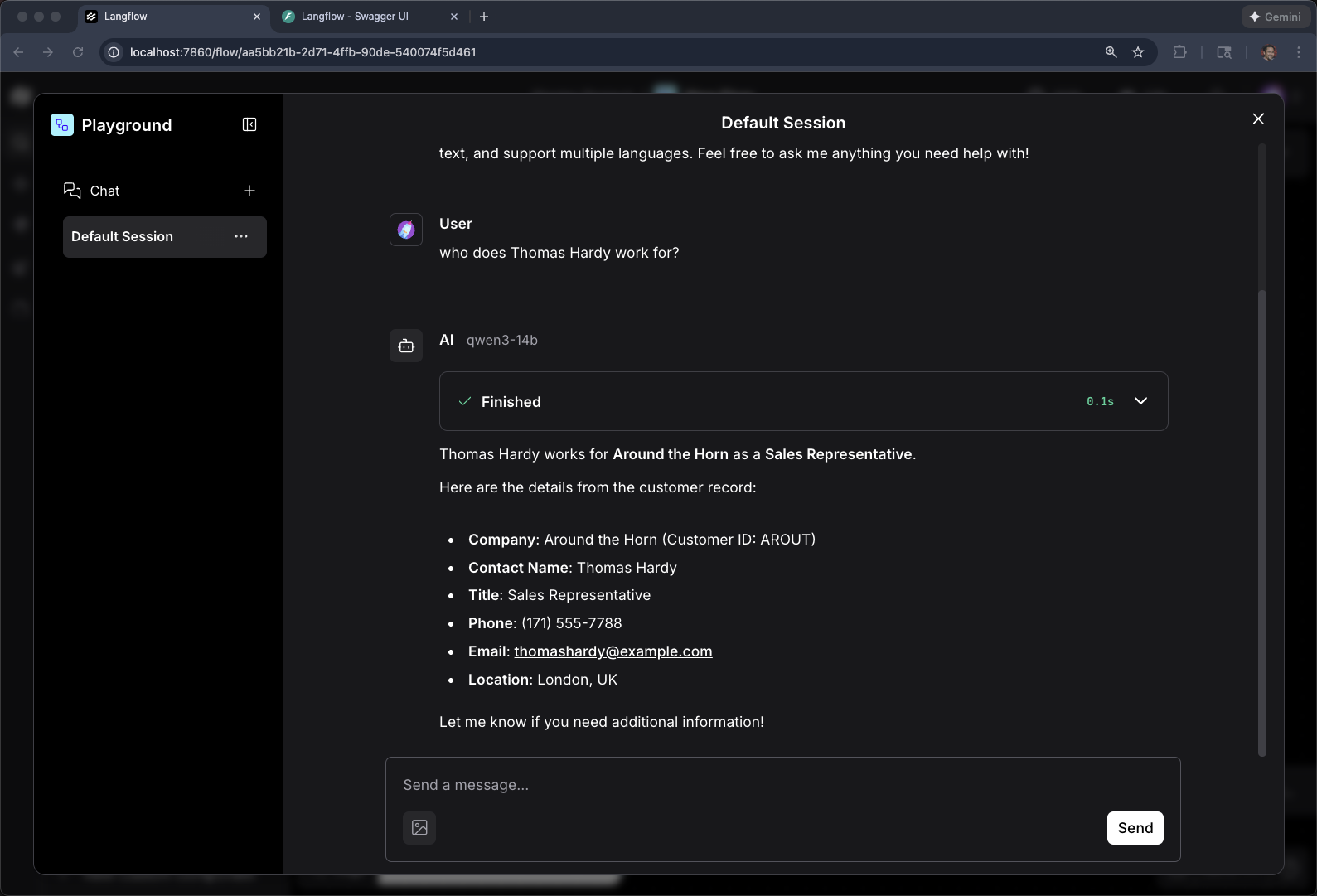Collapse the Playground sidebar panel
This screenshot has width=1317, height=896.
(249, 124)
